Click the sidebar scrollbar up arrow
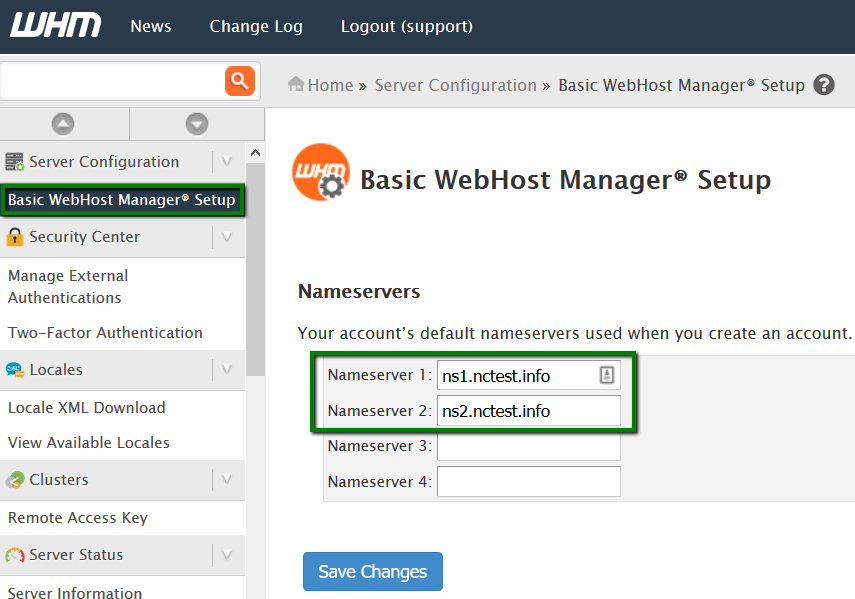The image size is (855, 599). 255,153
